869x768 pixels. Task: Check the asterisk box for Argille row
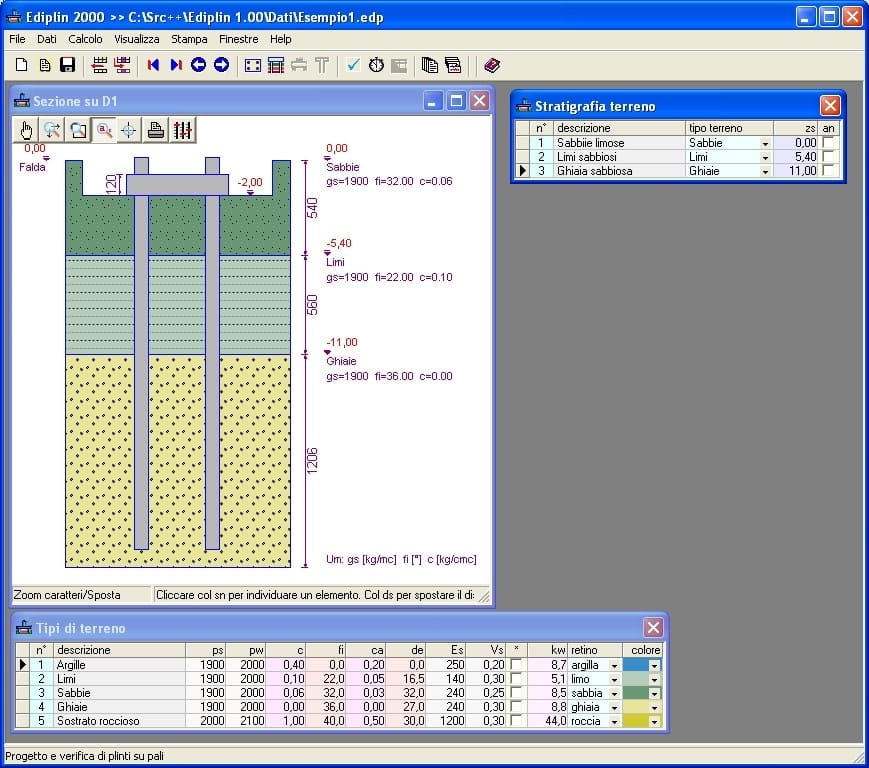click(x=516, y=665)
